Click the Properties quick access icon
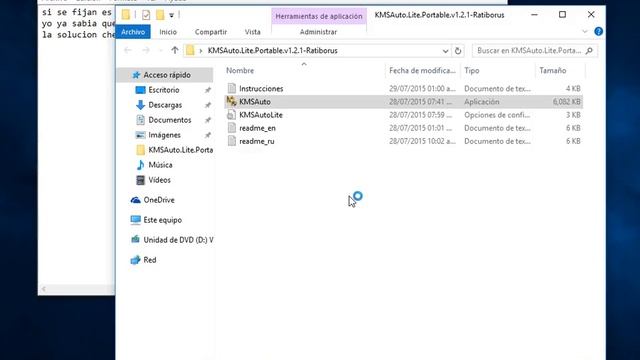 [x=146, y=15]
